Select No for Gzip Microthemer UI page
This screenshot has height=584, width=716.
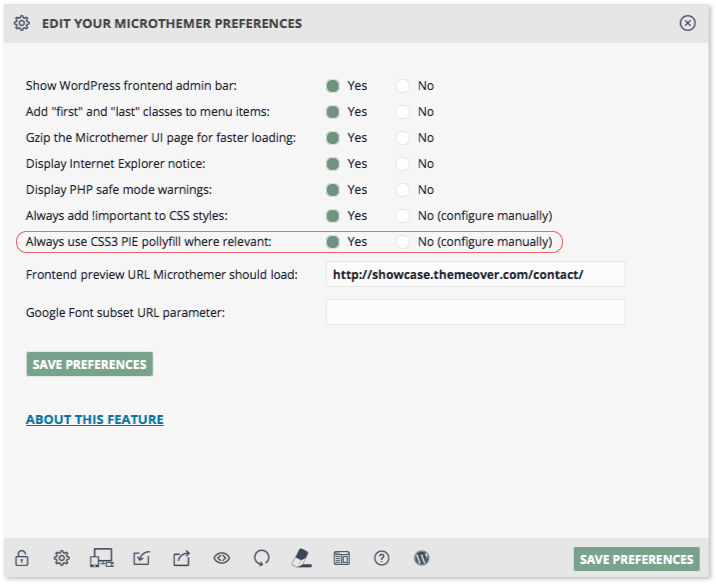pos(403,138)
